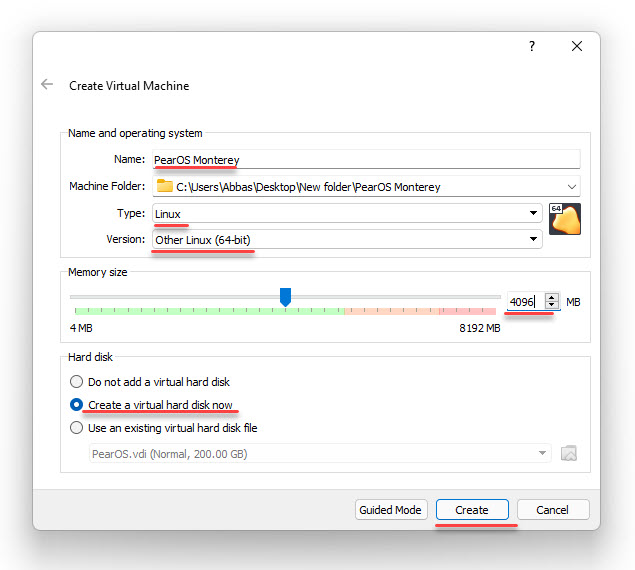Click the 4 MB minimum label
635x570 pixels.
[x=81, y=328]
